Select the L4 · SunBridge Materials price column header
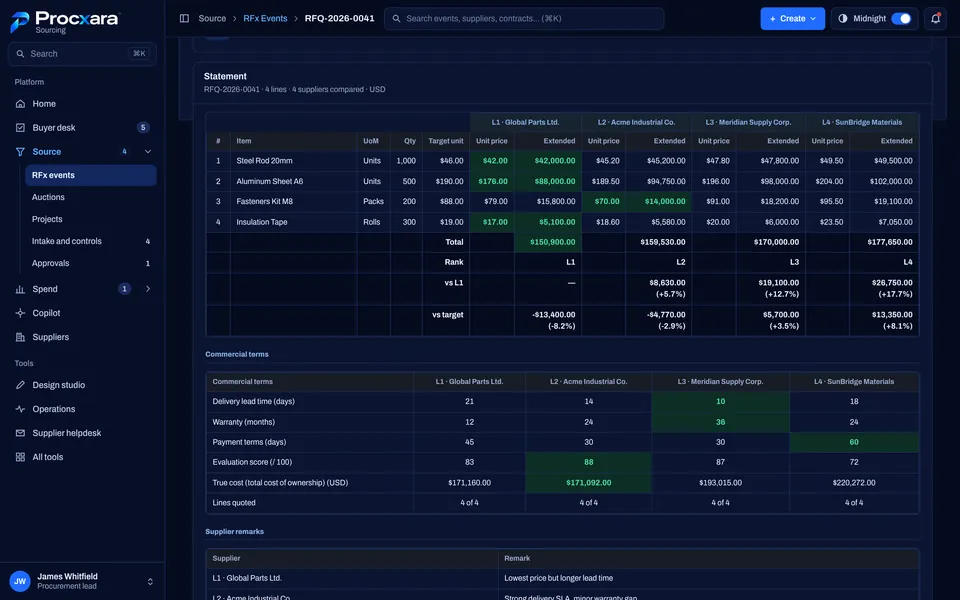 tap(862, 122)
